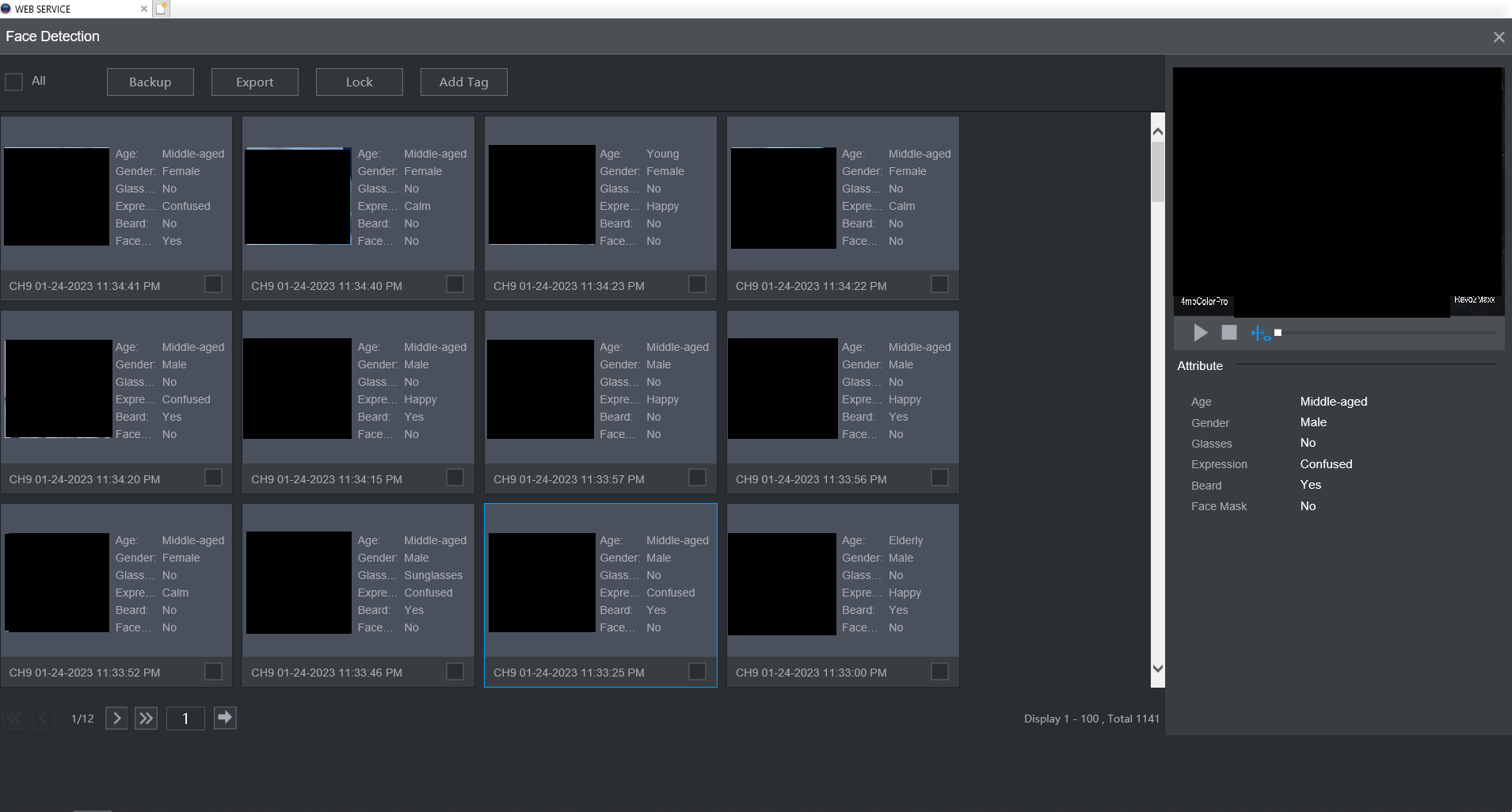Image resolution: width=1512 pixels, height=812 pixels.
Task: Click the Face Mask attribute label
Action: click(x=1219, y=506)
